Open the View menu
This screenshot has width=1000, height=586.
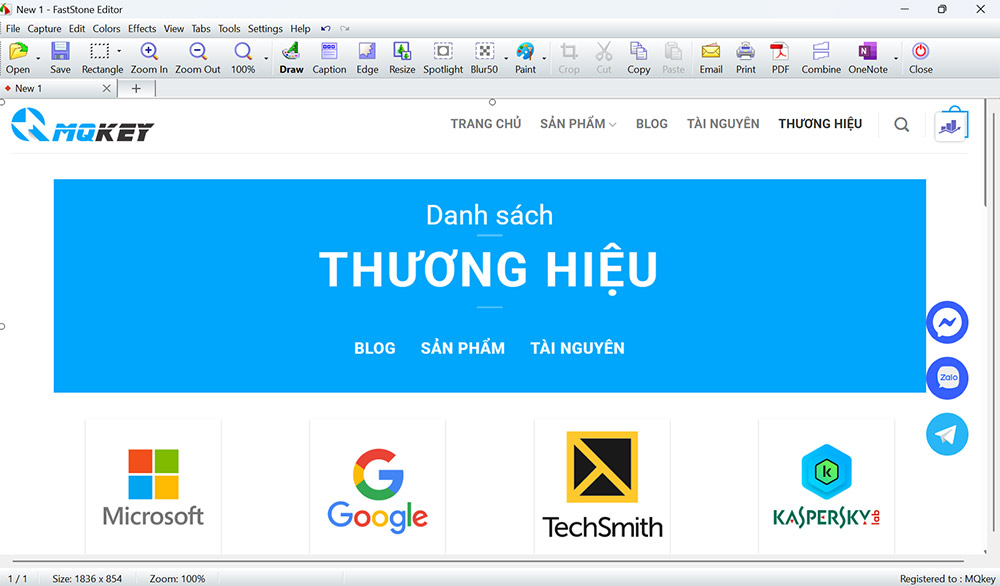coord(173,29)
